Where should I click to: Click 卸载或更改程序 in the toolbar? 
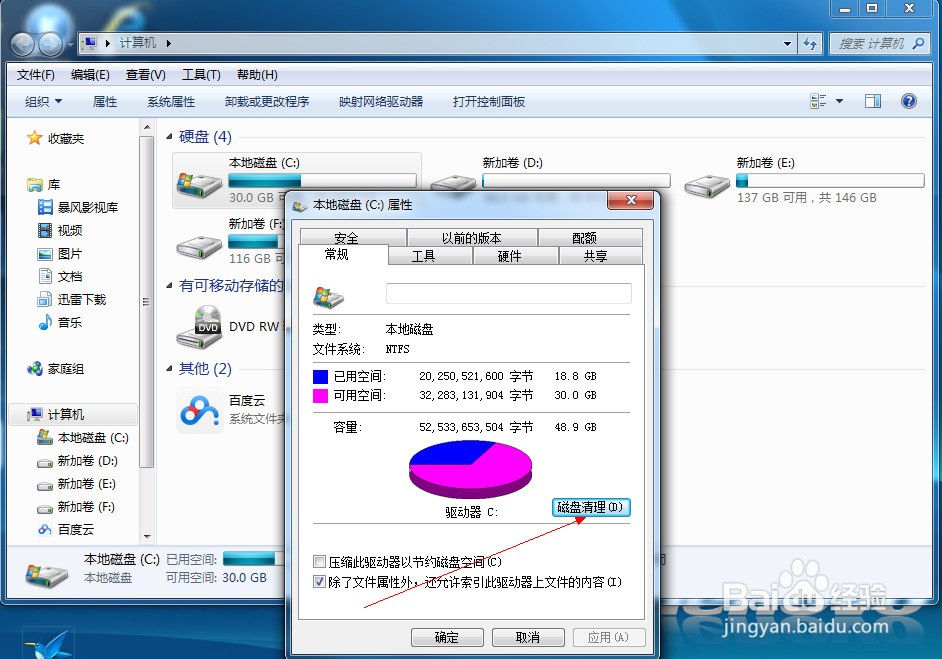(267, 102)
